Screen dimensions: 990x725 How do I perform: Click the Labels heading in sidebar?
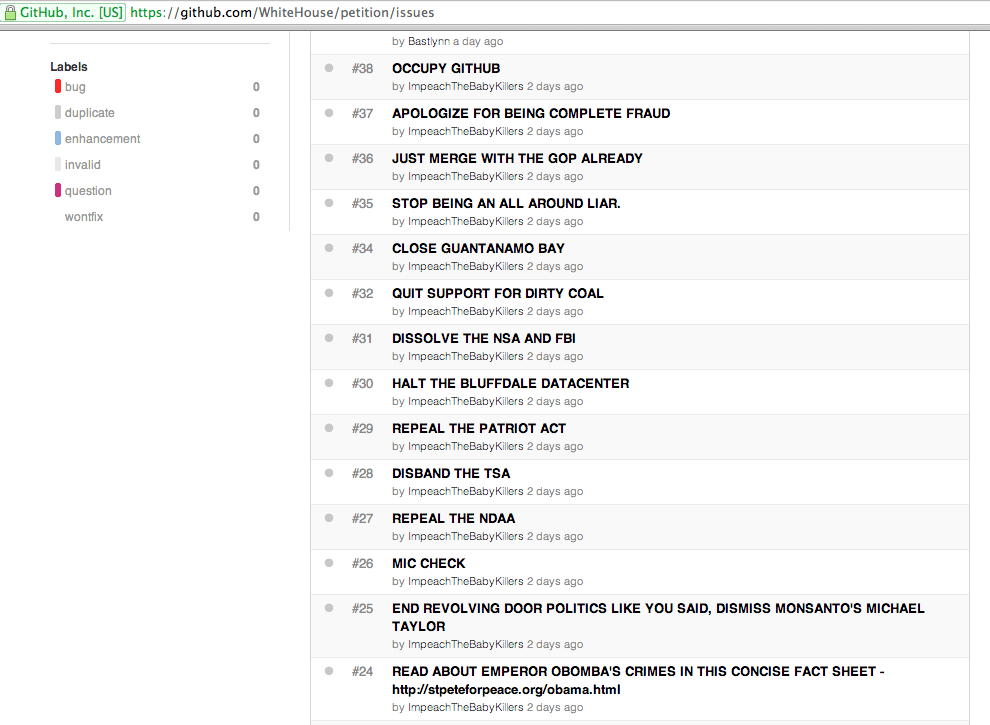69,67
